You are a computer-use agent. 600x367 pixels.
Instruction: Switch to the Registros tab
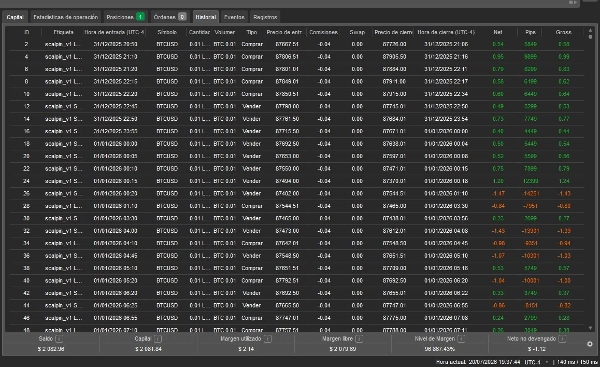(265, 17)
